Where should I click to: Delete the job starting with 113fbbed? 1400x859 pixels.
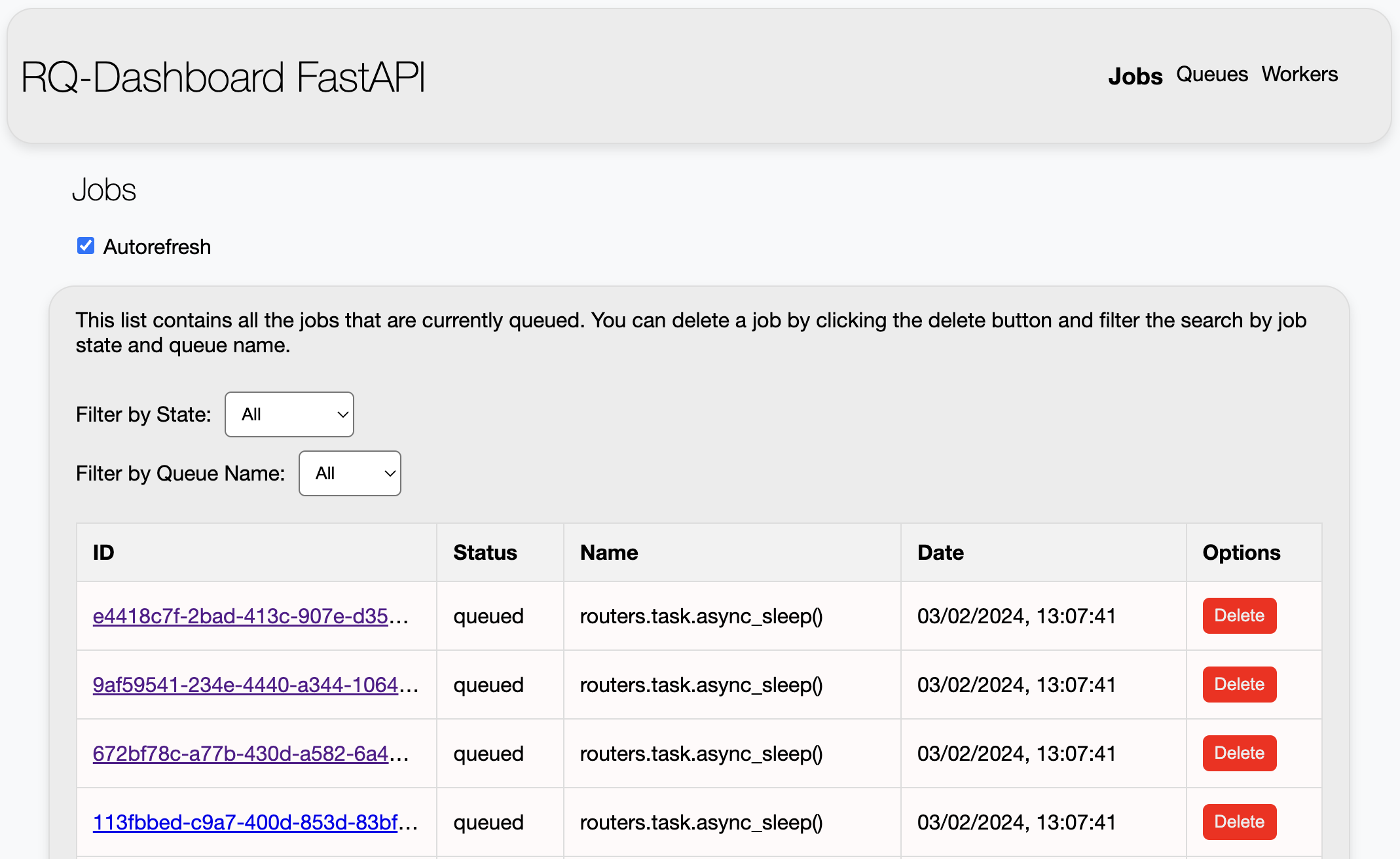(1240, 822)
